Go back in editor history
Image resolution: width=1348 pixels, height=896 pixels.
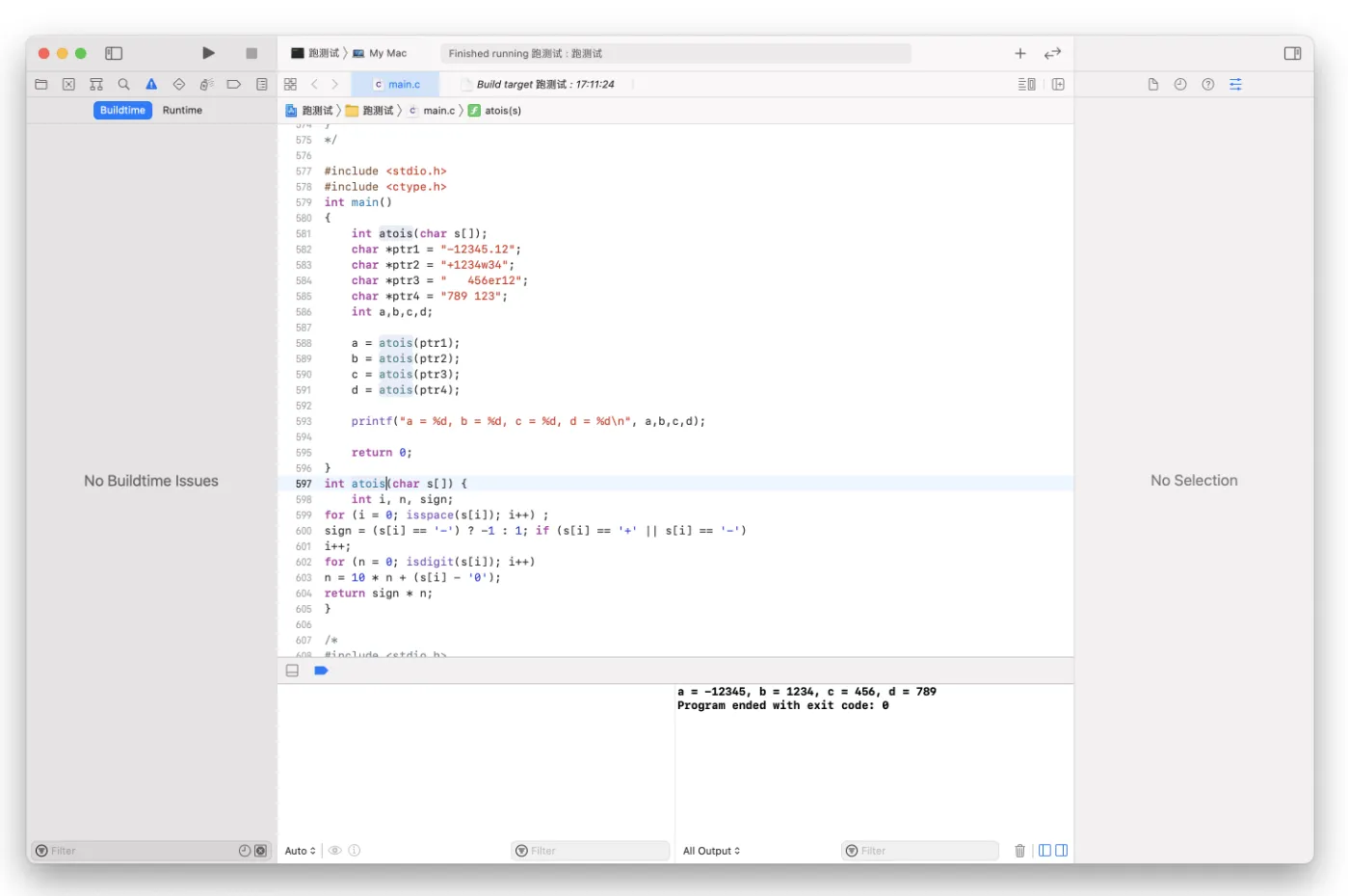point(314,84)
